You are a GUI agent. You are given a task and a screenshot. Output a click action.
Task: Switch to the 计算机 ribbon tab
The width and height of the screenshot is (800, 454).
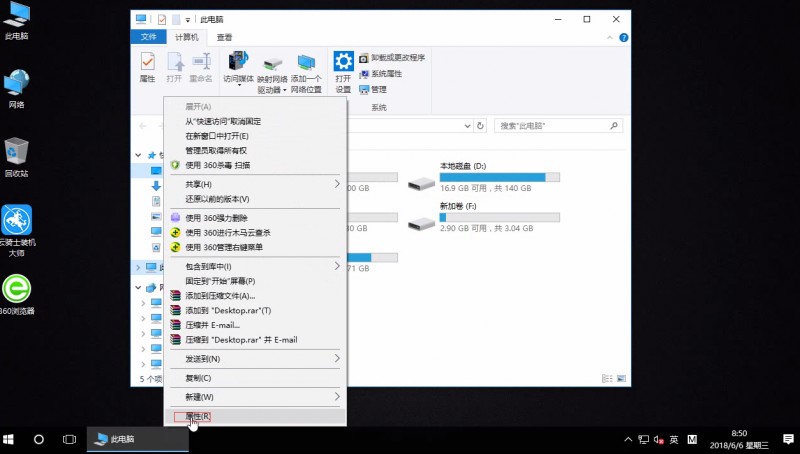pyautogui.click(x=187, y=37)
